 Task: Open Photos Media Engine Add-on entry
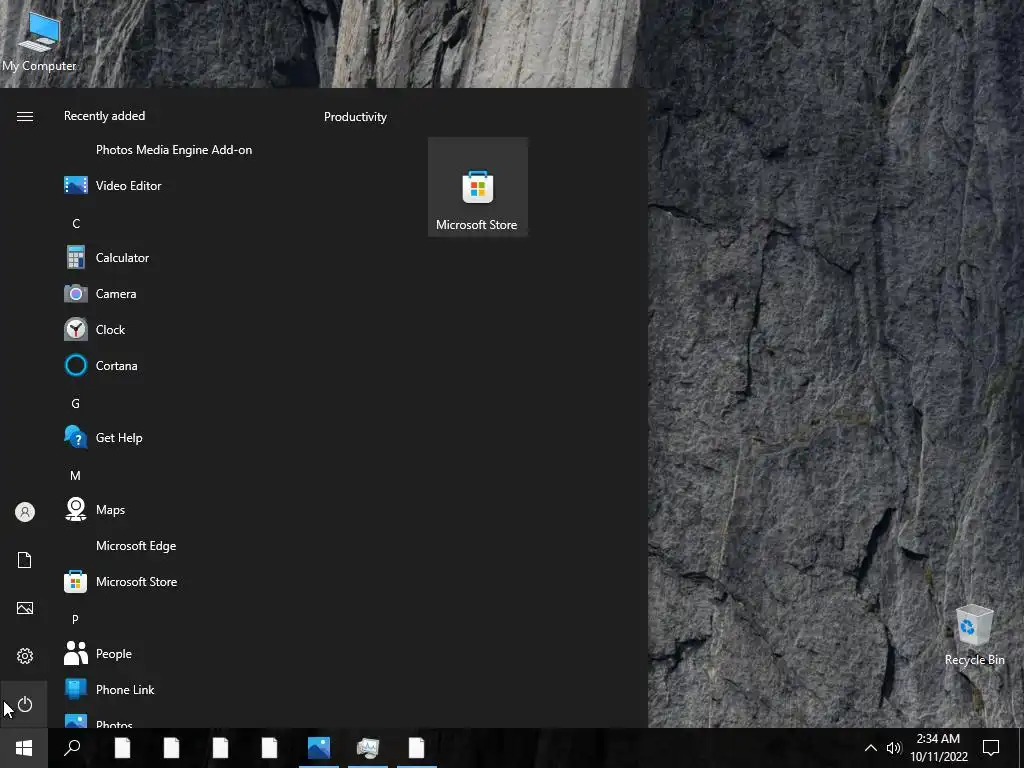(176, 150)
